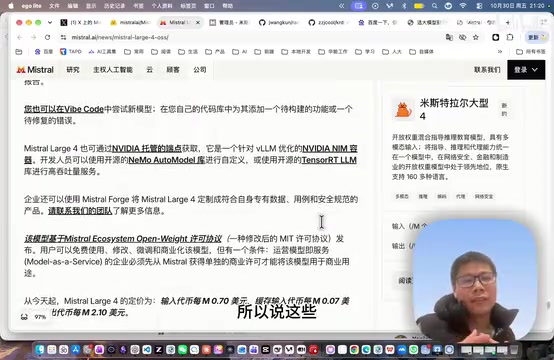
Task: Open App Store from the Dock
Action: tap(76, 350)
